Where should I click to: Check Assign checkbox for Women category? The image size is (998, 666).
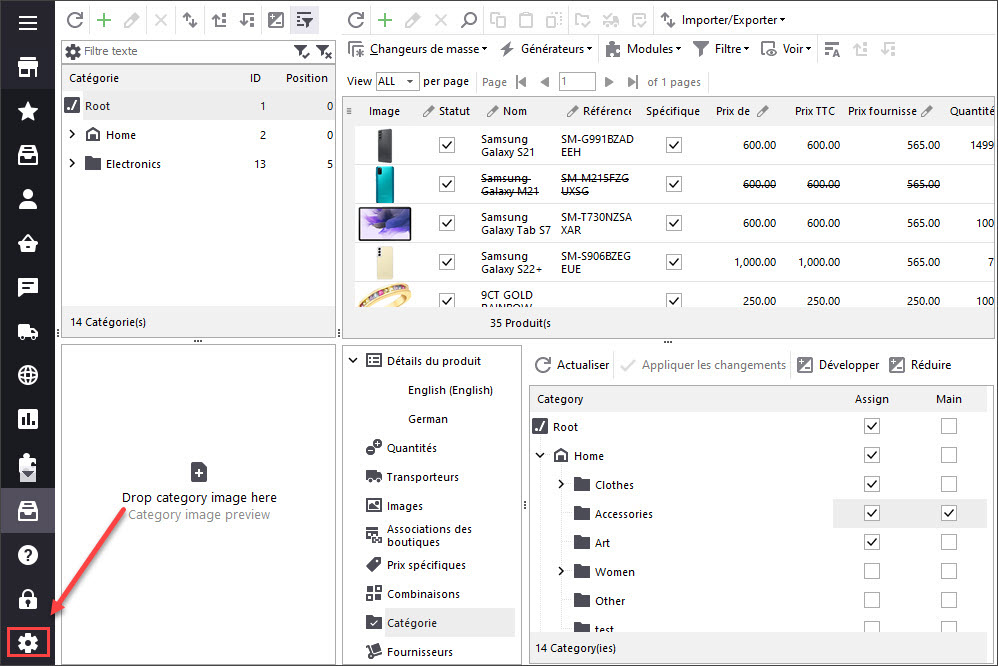pyautogui.click(x=872, y=571)
